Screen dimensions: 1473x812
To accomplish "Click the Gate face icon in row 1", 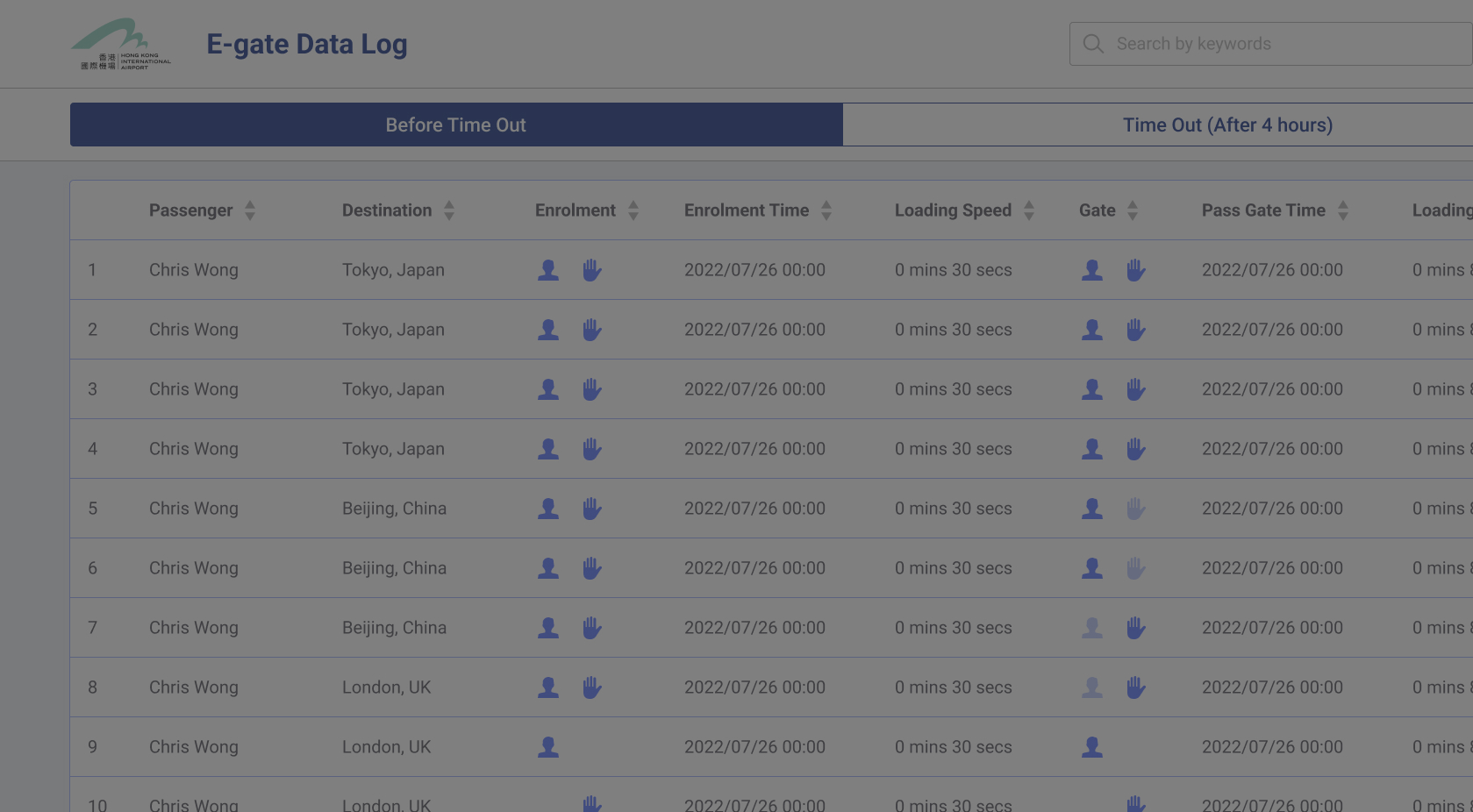I will pos(1092,270).
